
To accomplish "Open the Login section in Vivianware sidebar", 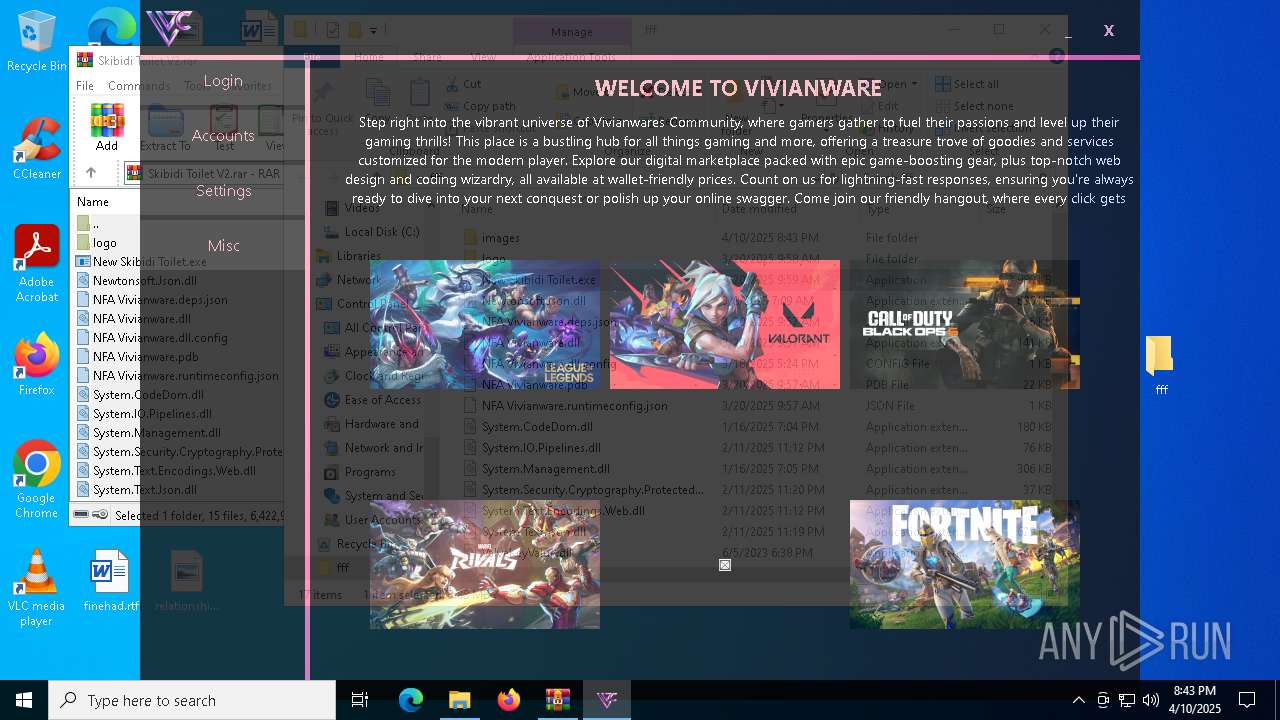I will [x=223, y=81].
